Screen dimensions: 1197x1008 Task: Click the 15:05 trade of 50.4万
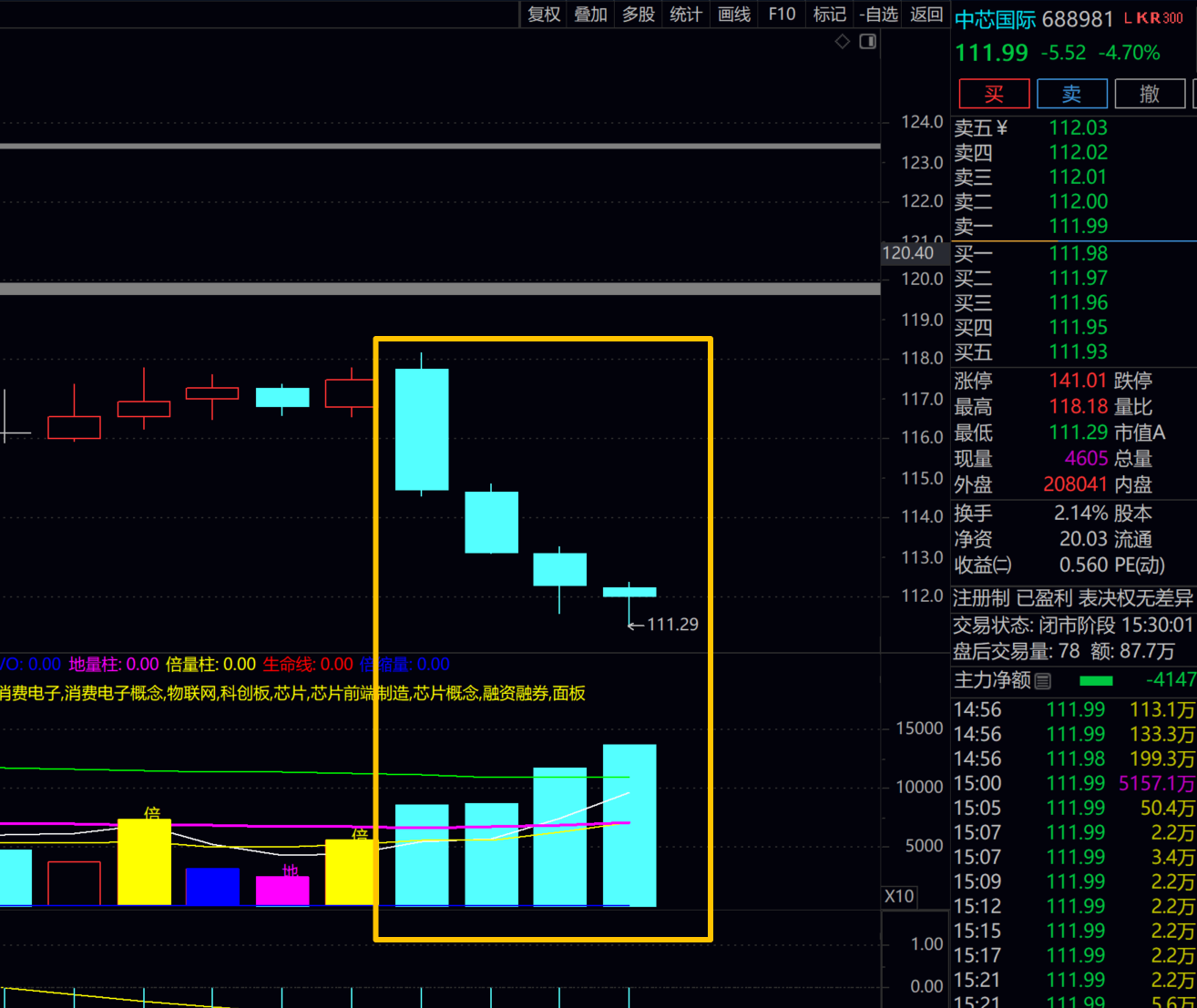[x=1074, y=808]
